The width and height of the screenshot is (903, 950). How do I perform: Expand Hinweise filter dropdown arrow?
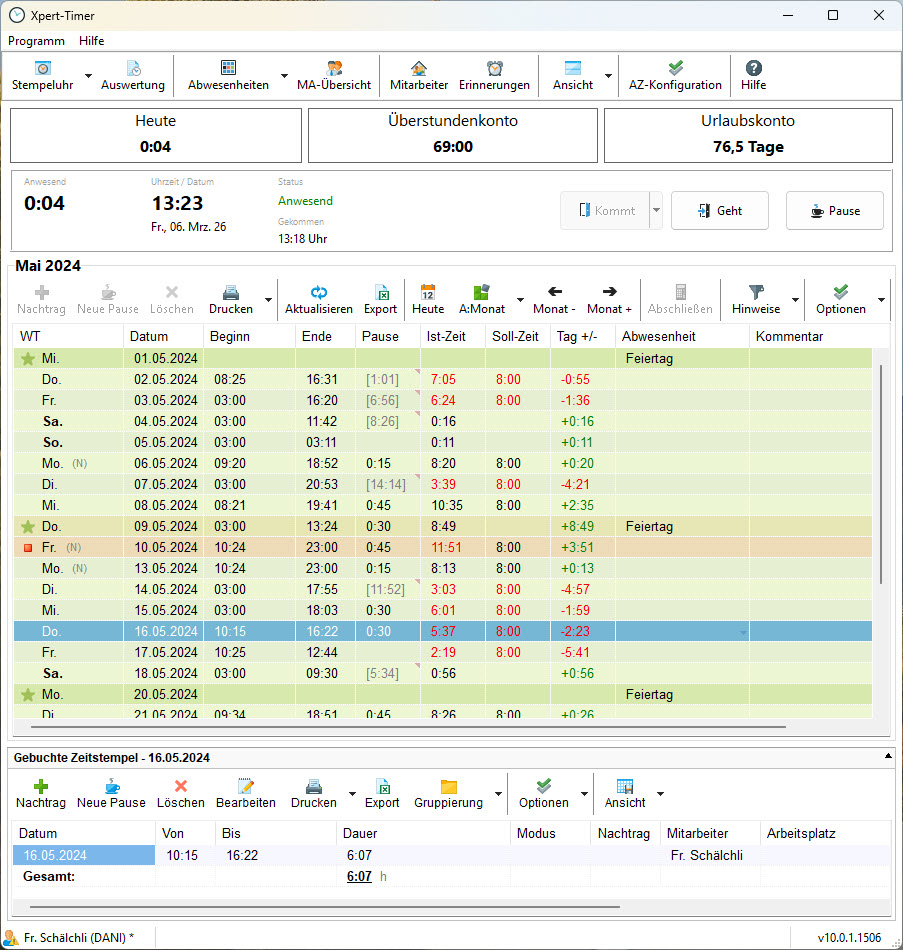tap(795, 300)
